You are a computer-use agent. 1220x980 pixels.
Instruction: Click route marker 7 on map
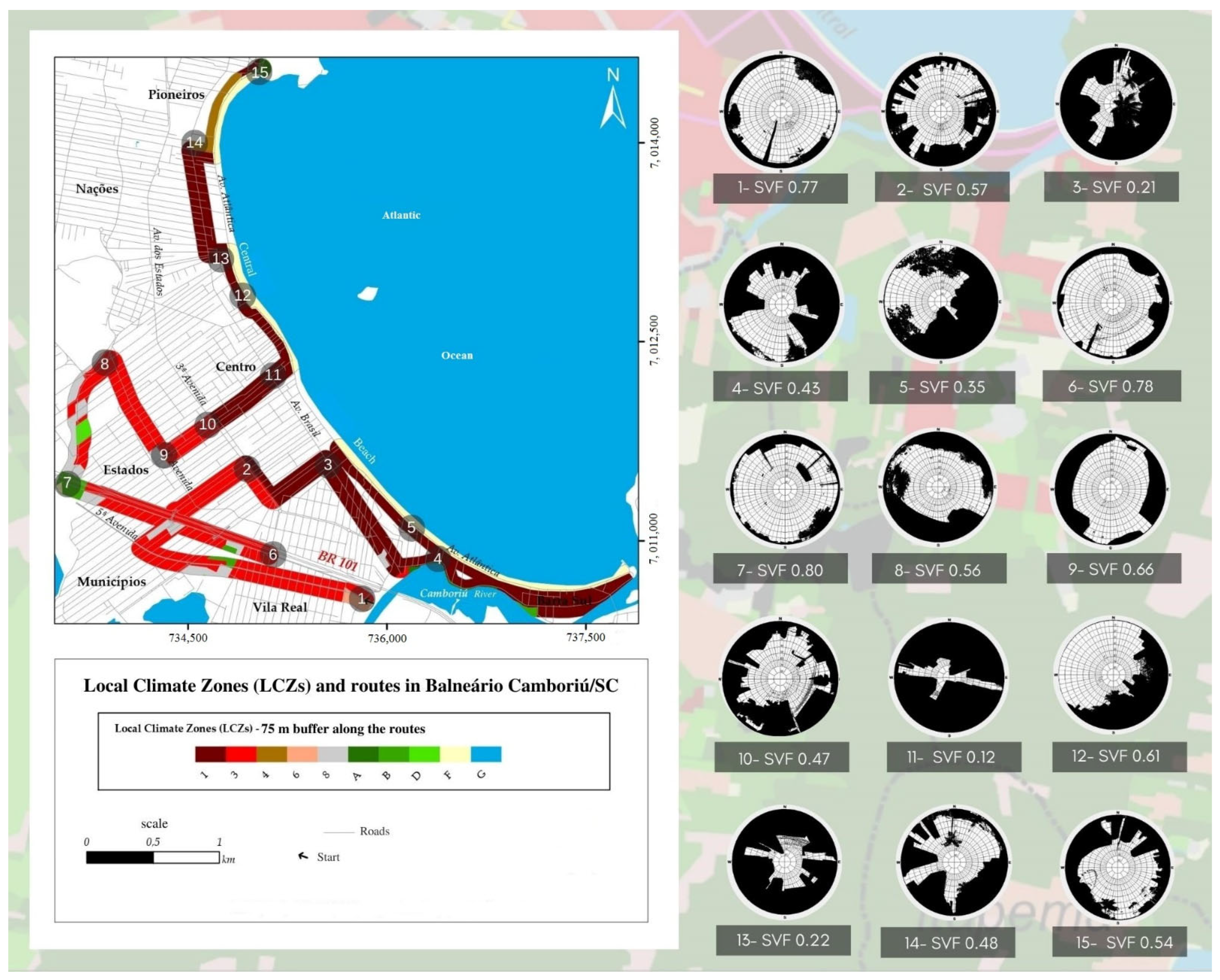tap(68, 483)
